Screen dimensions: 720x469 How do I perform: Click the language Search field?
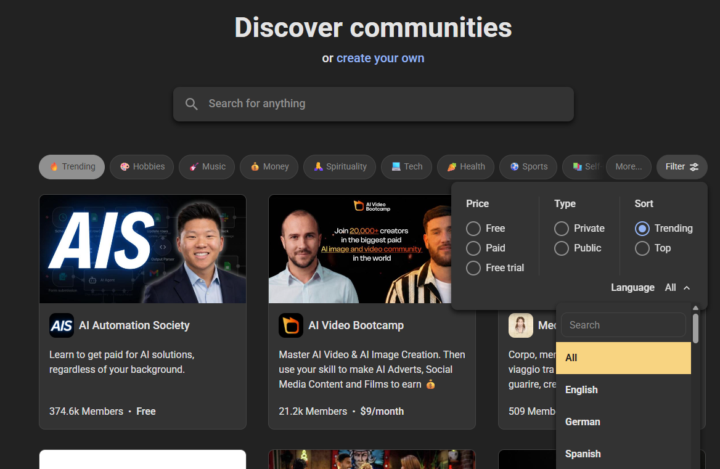623,325
